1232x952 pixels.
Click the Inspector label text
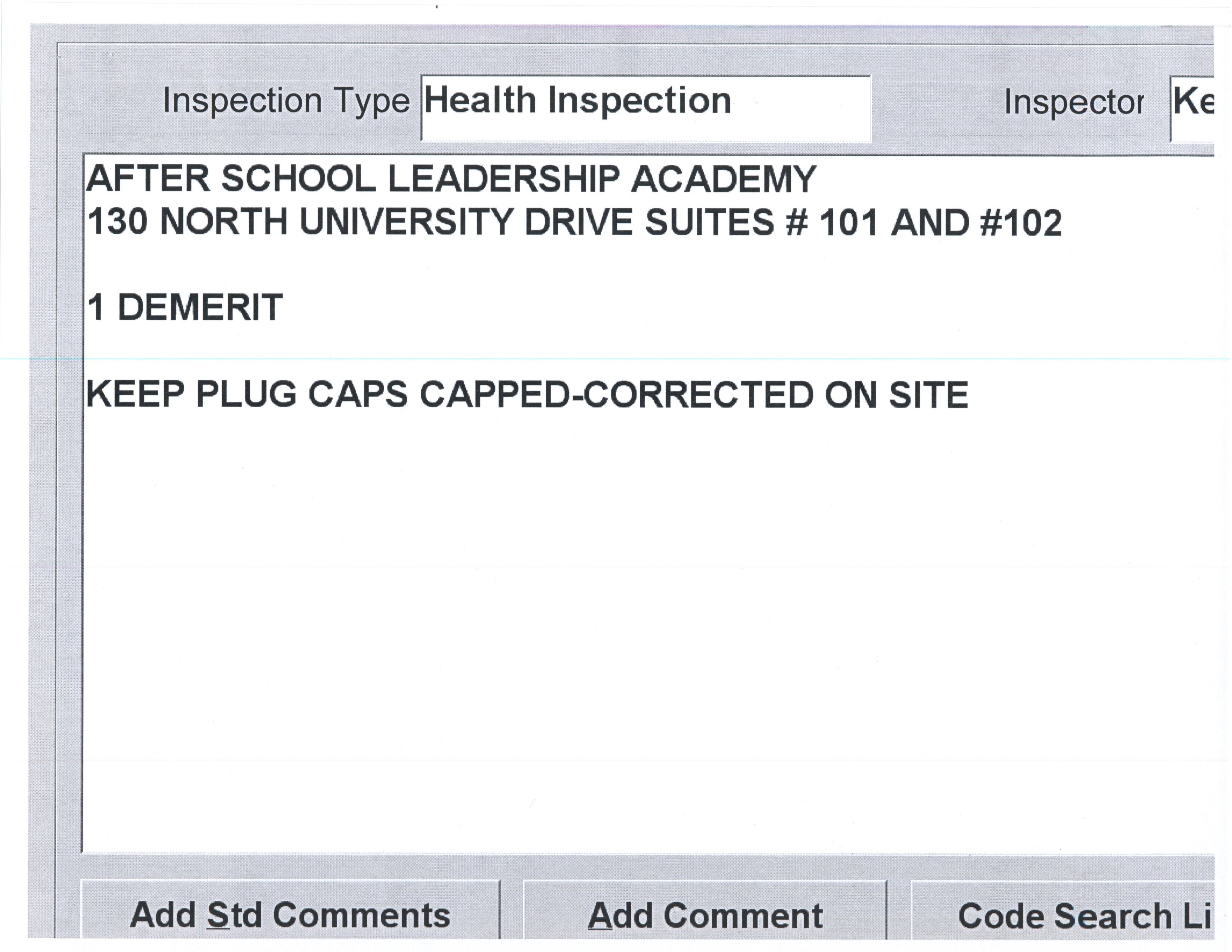coord(1073,103)
